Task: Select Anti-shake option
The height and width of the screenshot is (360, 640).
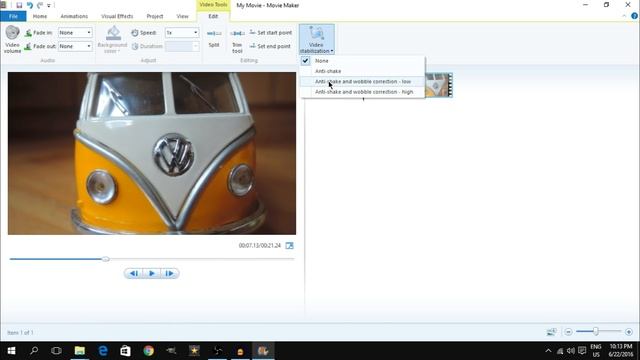Action: pos(362,71)
